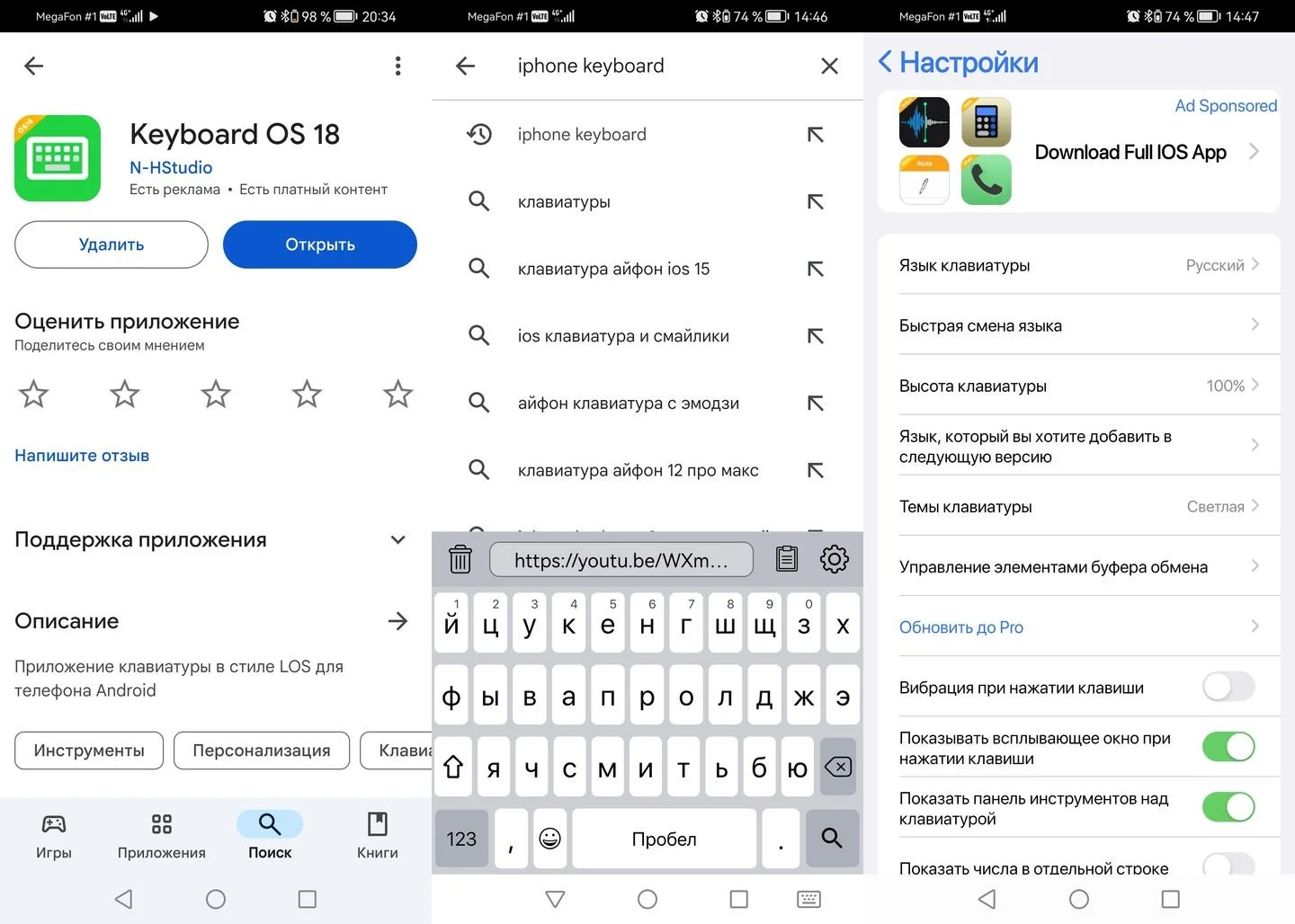Tap Android home button in left screen

(x=216, y=899)
